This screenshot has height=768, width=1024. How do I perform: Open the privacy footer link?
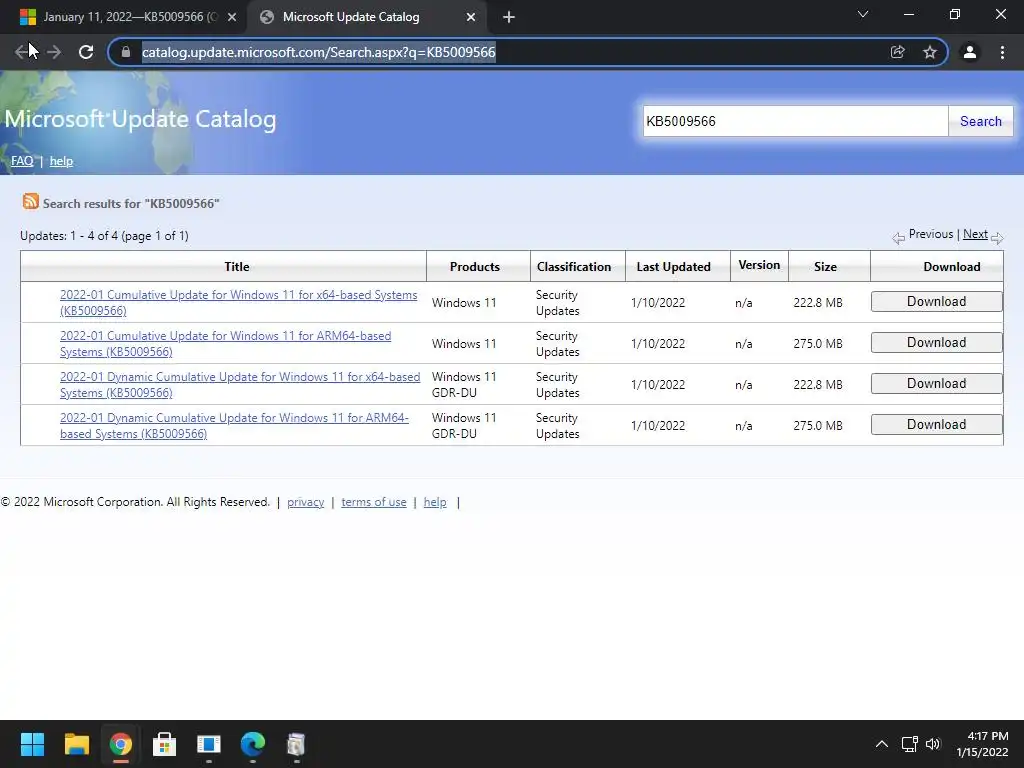(306, 502)
